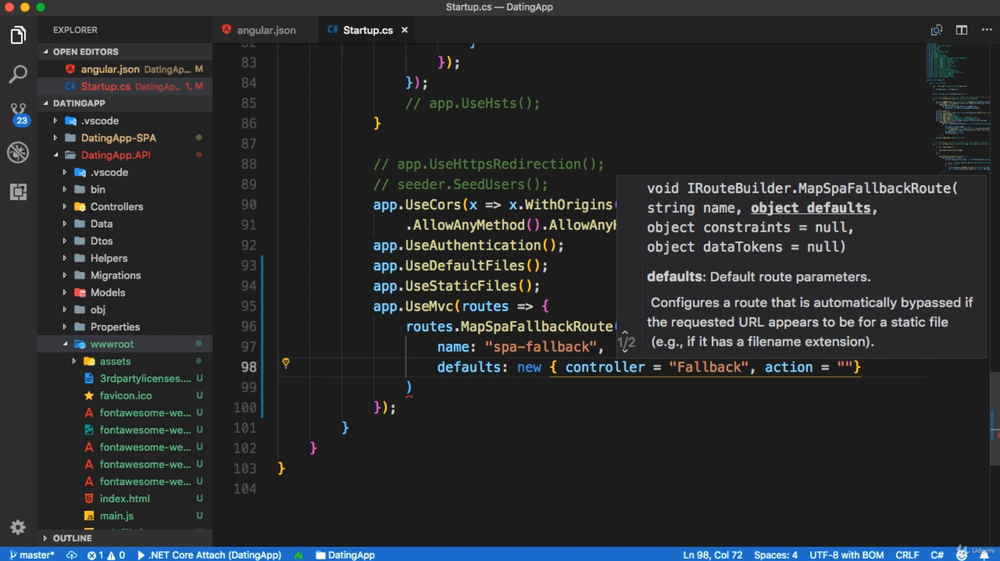Expand the OUTLINE section
This screenshot has width=1000, height=561.
click(72, 538)
